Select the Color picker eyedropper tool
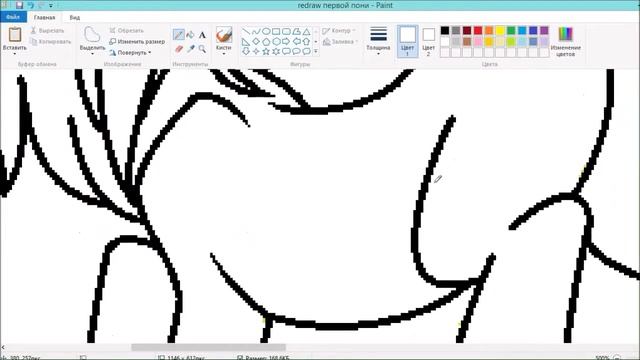640x360 pixels. click(x=190, y=49)
